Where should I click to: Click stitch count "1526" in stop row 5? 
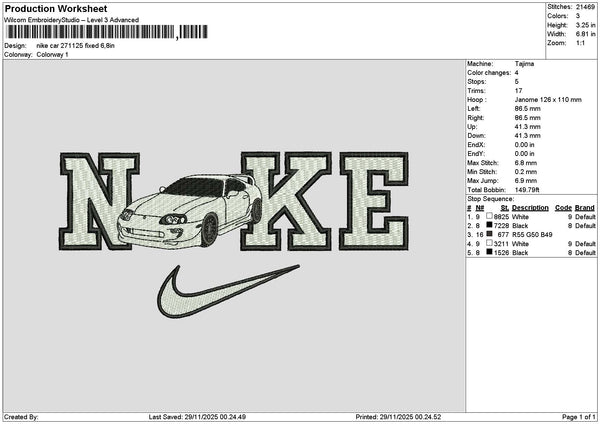click(x=501, y=253)
